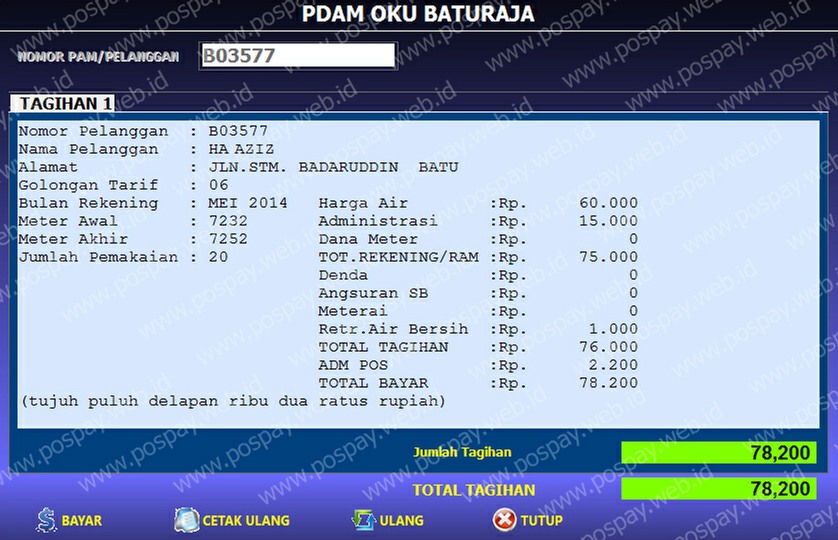Image resolution: width=838 pixels, height=540 pixels.
Task: Click address JLN.STM. BADARUDDIN BATU
Action: click(333, 167)
